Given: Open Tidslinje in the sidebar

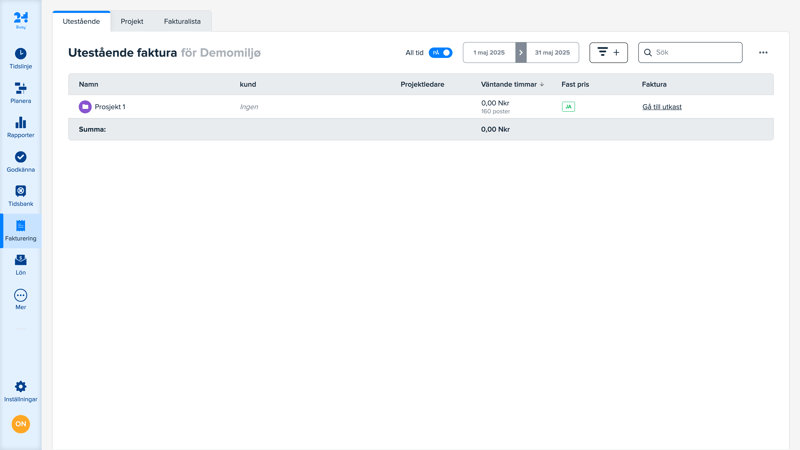Looking at the screenshot, I should tap(20, 59).
